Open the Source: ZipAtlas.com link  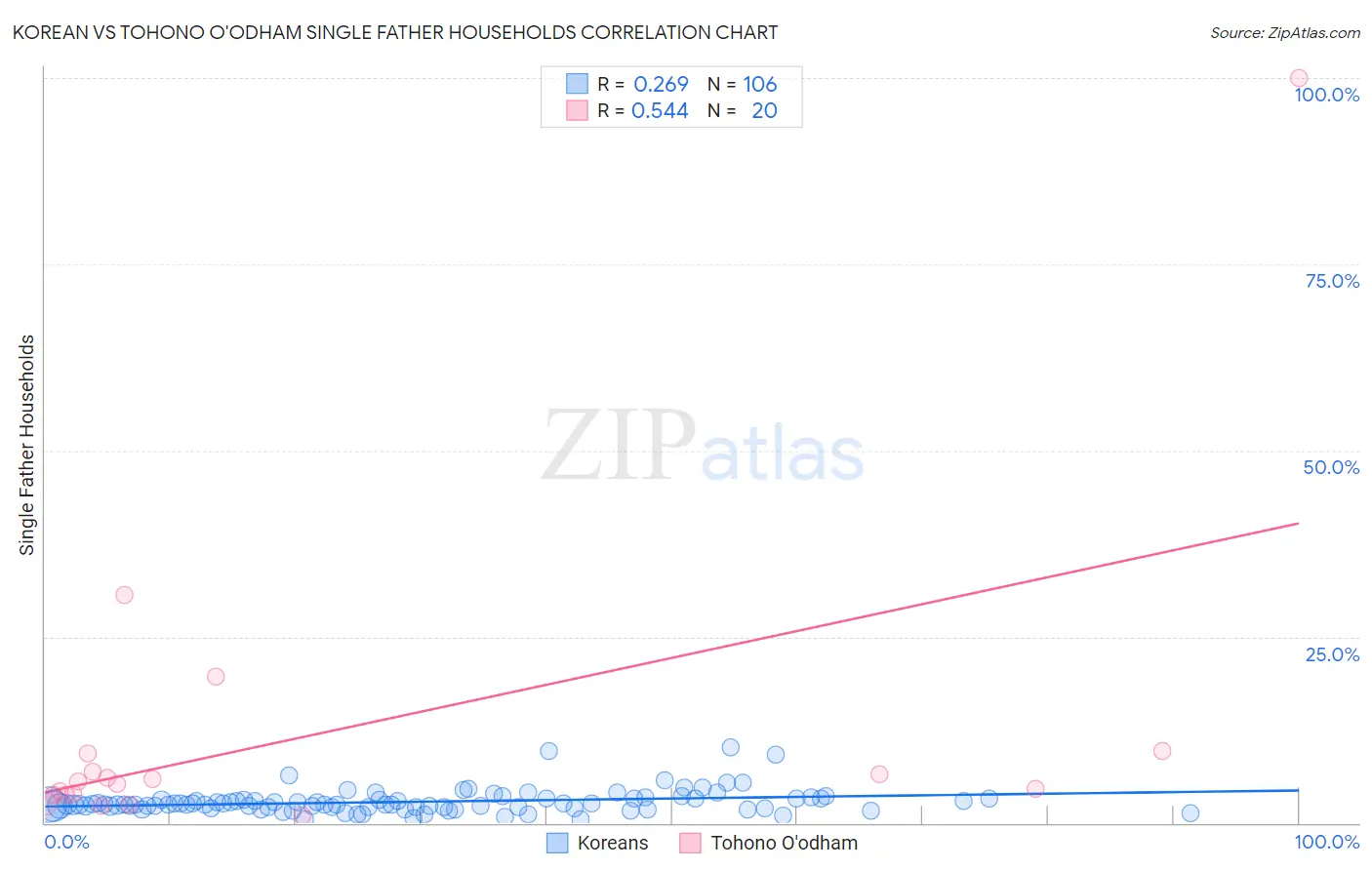pyautogui.click(x=1285, y=33)
